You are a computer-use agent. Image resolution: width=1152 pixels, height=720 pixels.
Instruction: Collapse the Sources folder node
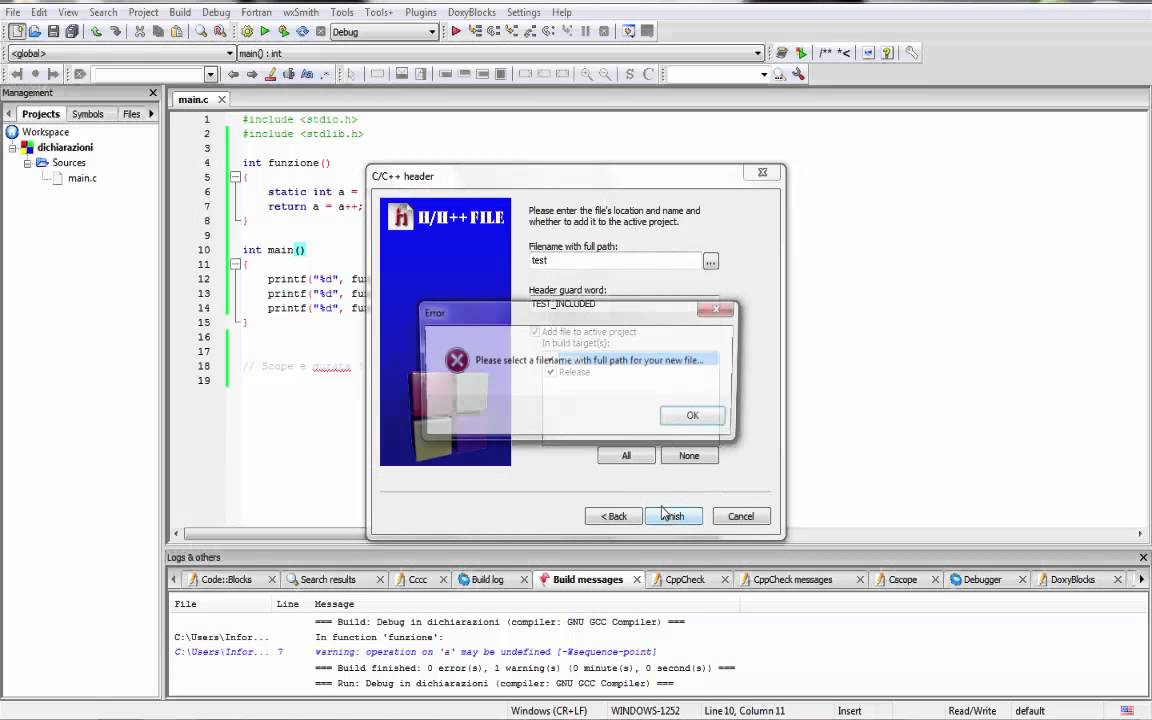(27, 163)
